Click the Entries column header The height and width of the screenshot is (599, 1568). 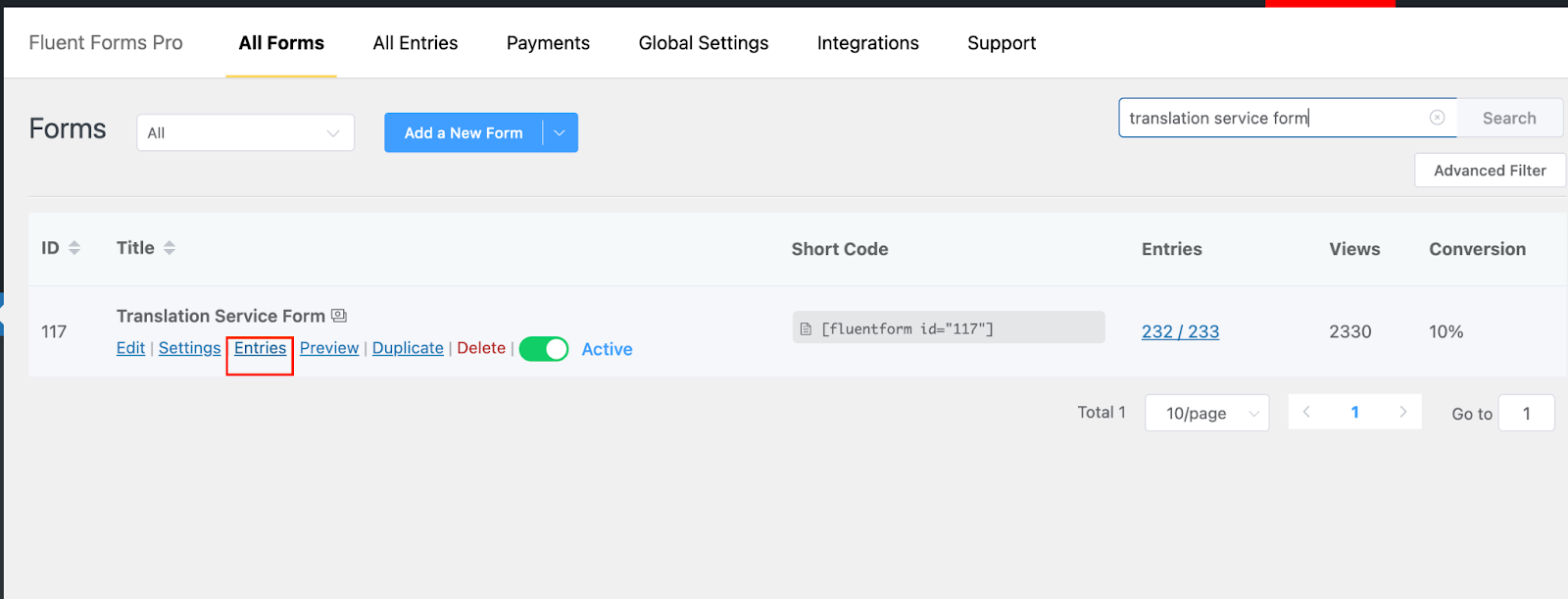coord(1172,249)
